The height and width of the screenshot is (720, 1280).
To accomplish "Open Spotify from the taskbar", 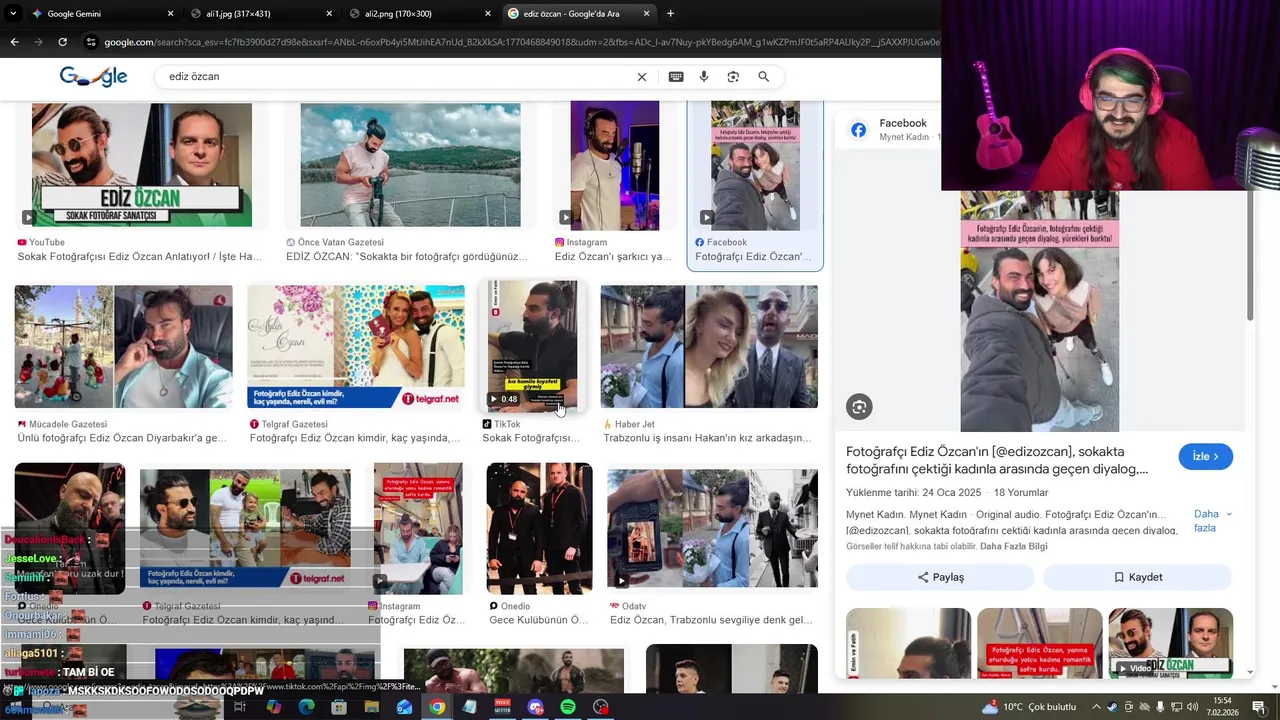I will [x=567, y=707].
